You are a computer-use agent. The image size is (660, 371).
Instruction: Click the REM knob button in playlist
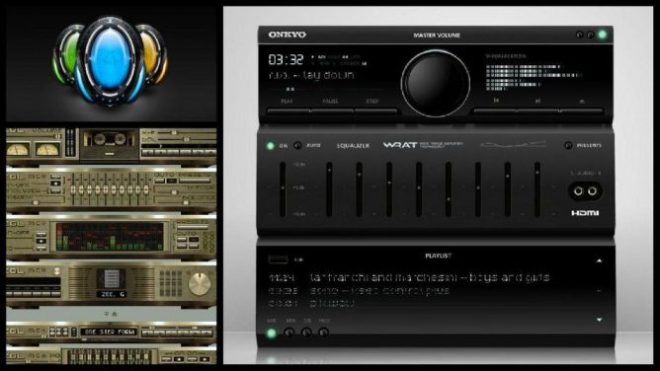click(289, 333)
